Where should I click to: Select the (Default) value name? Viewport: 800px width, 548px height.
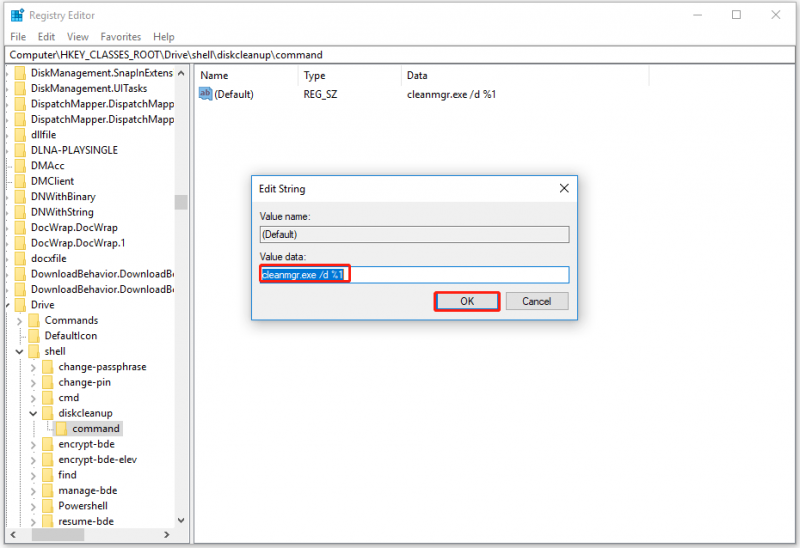click(x=234, y=94)
